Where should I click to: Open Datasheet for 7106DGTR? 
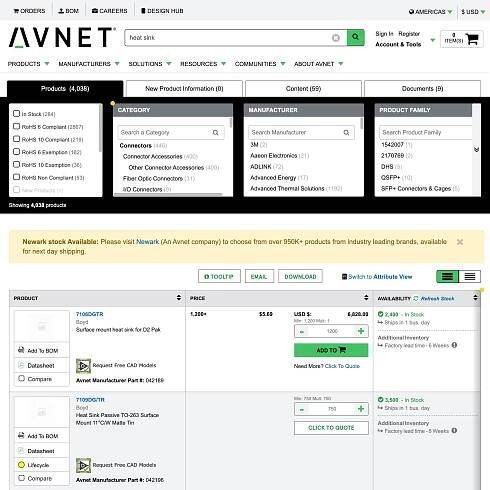tap(42, 366)
